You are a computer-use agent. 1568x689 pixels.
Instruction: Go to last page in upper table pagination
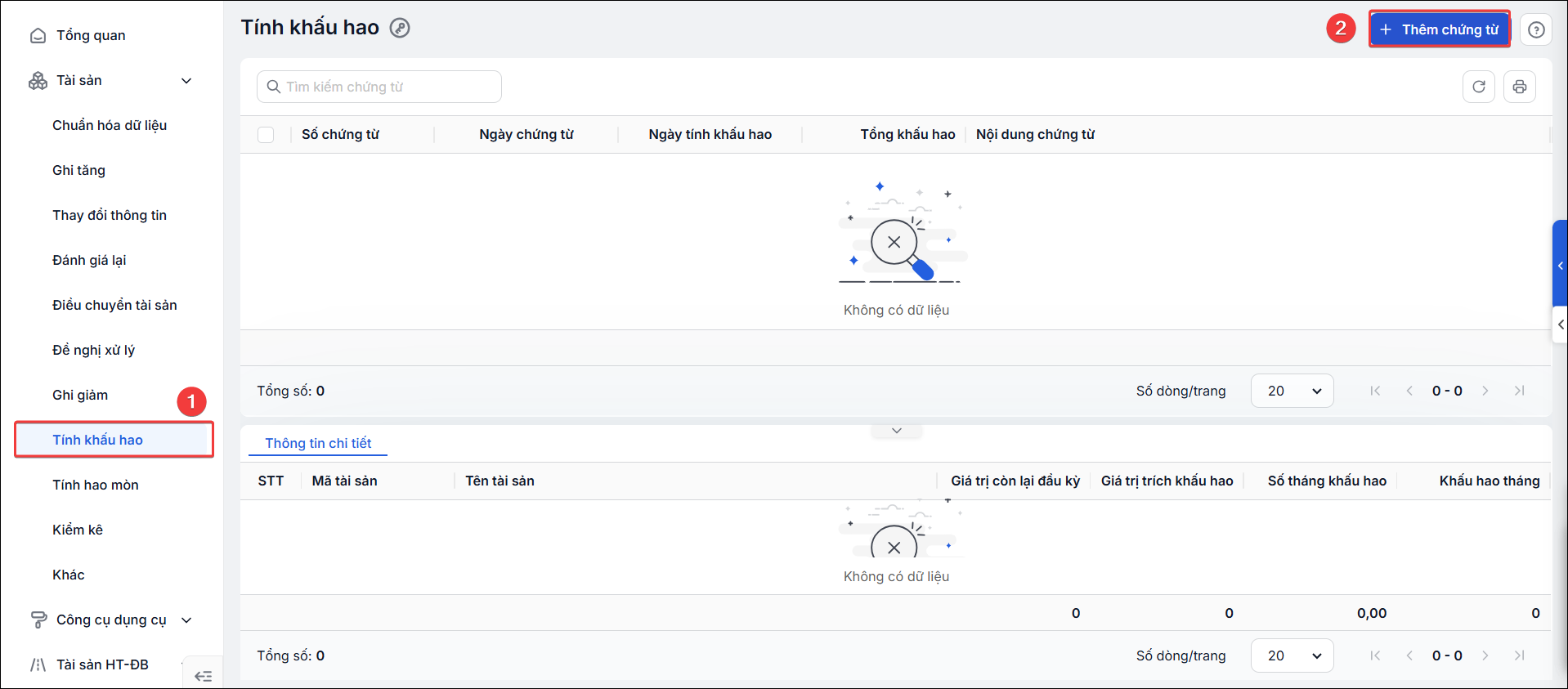click(x=1519, y=391)
